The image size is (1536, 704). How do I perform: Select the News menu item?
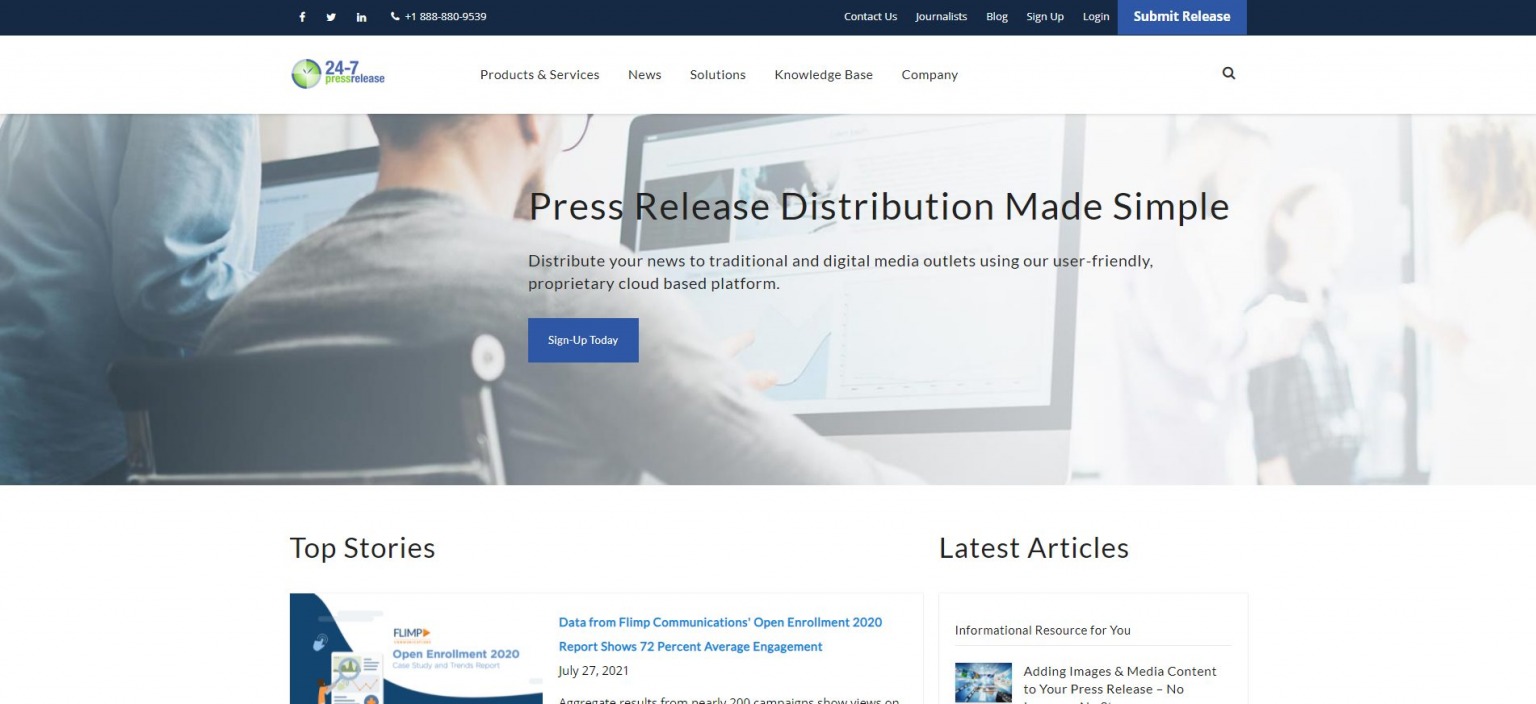(644, 74)
